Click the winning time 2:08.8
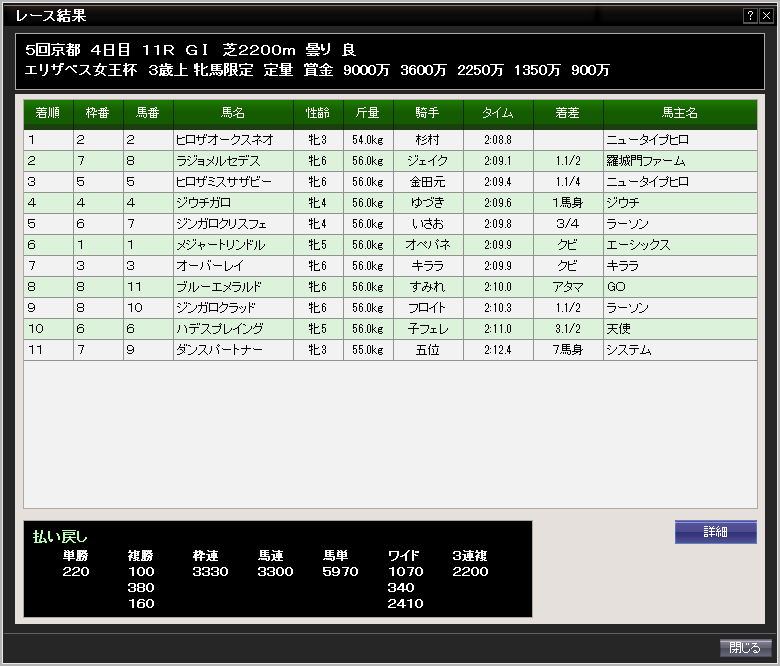 tap(498, 140)
